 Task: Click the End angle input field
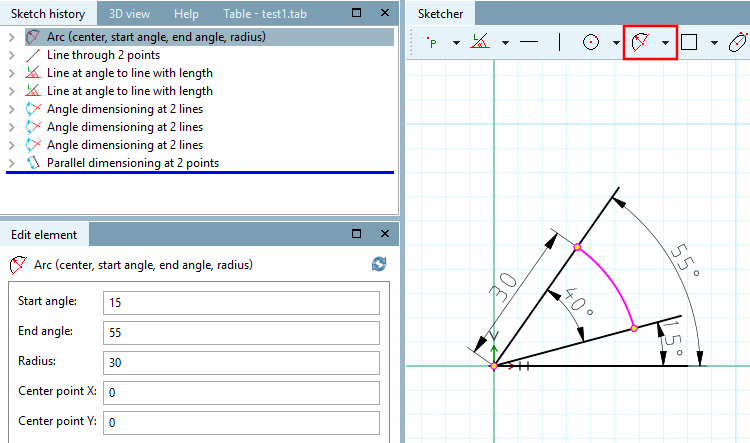point(241,333)
